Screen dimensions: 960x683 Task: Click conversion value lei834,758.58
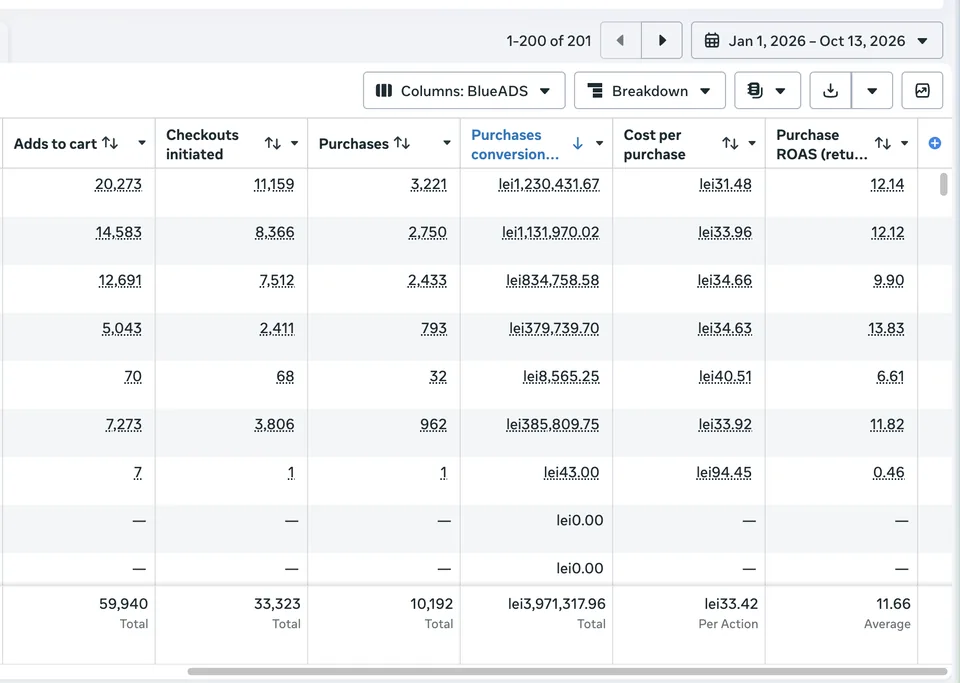[552, 280]
